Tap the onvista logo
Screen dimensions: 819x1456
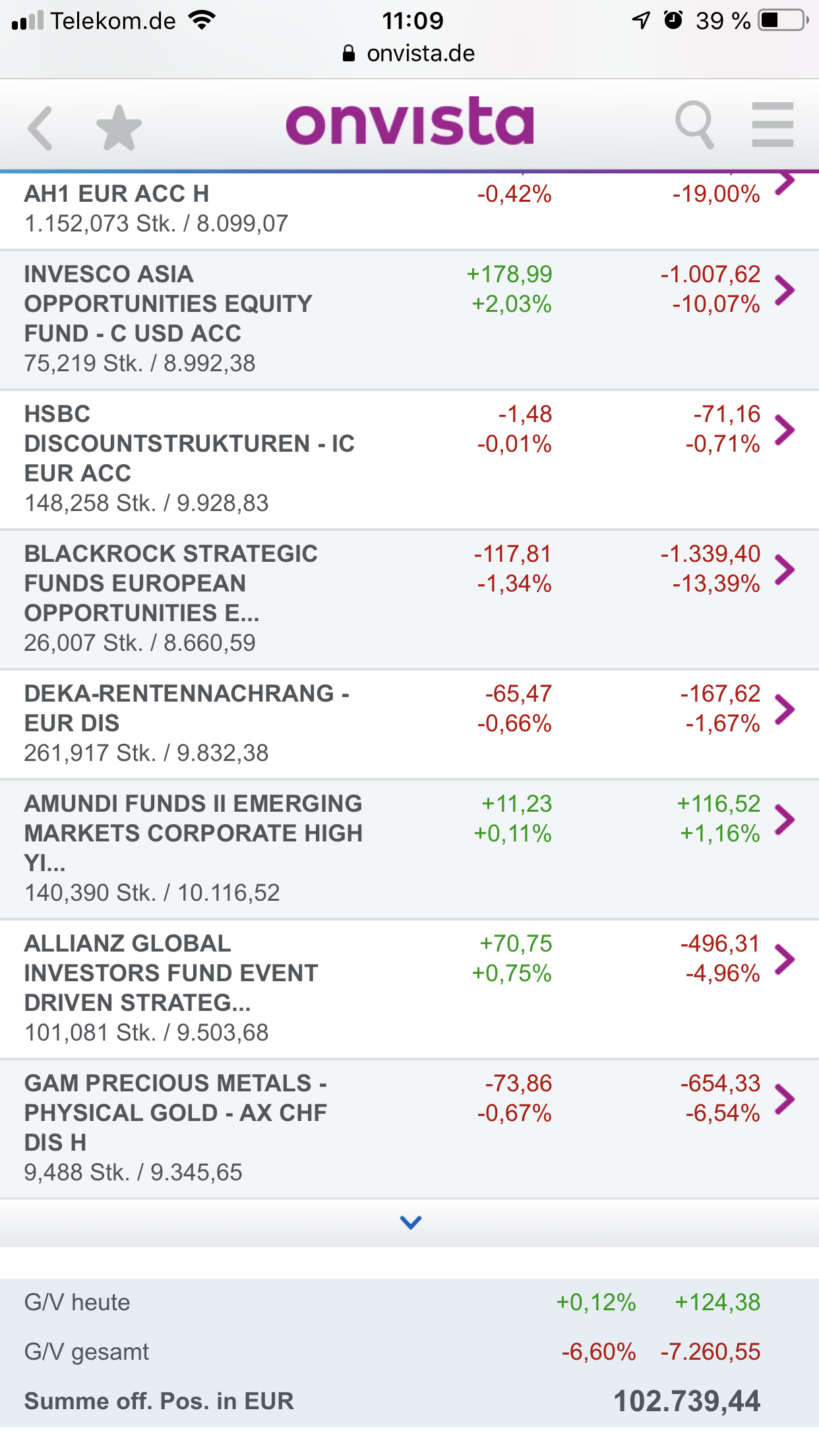click(x=409, y=122)
